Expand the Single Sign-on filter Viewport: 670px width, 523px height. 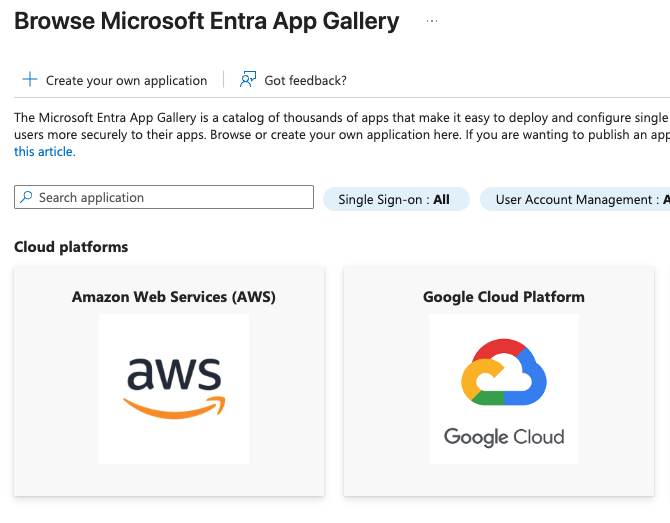coord(394,200)
